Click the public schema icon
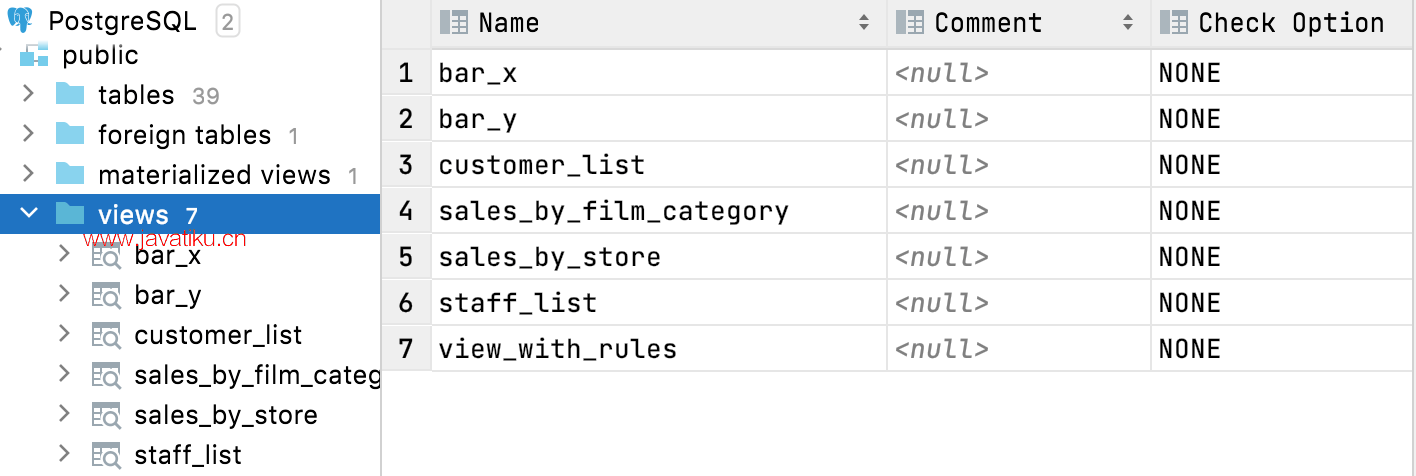1416x476 pixels. pos(34,56)
